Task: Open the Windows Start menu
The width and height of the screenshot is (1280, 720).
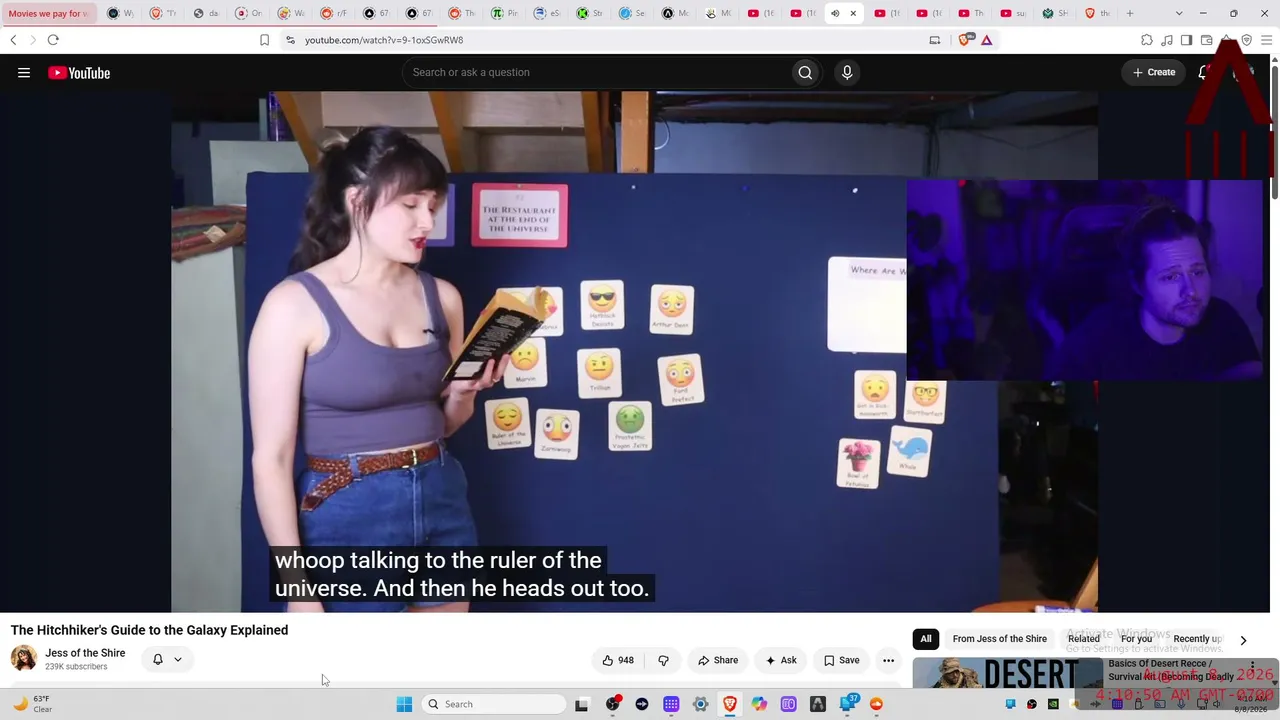Action: point(404,704)
